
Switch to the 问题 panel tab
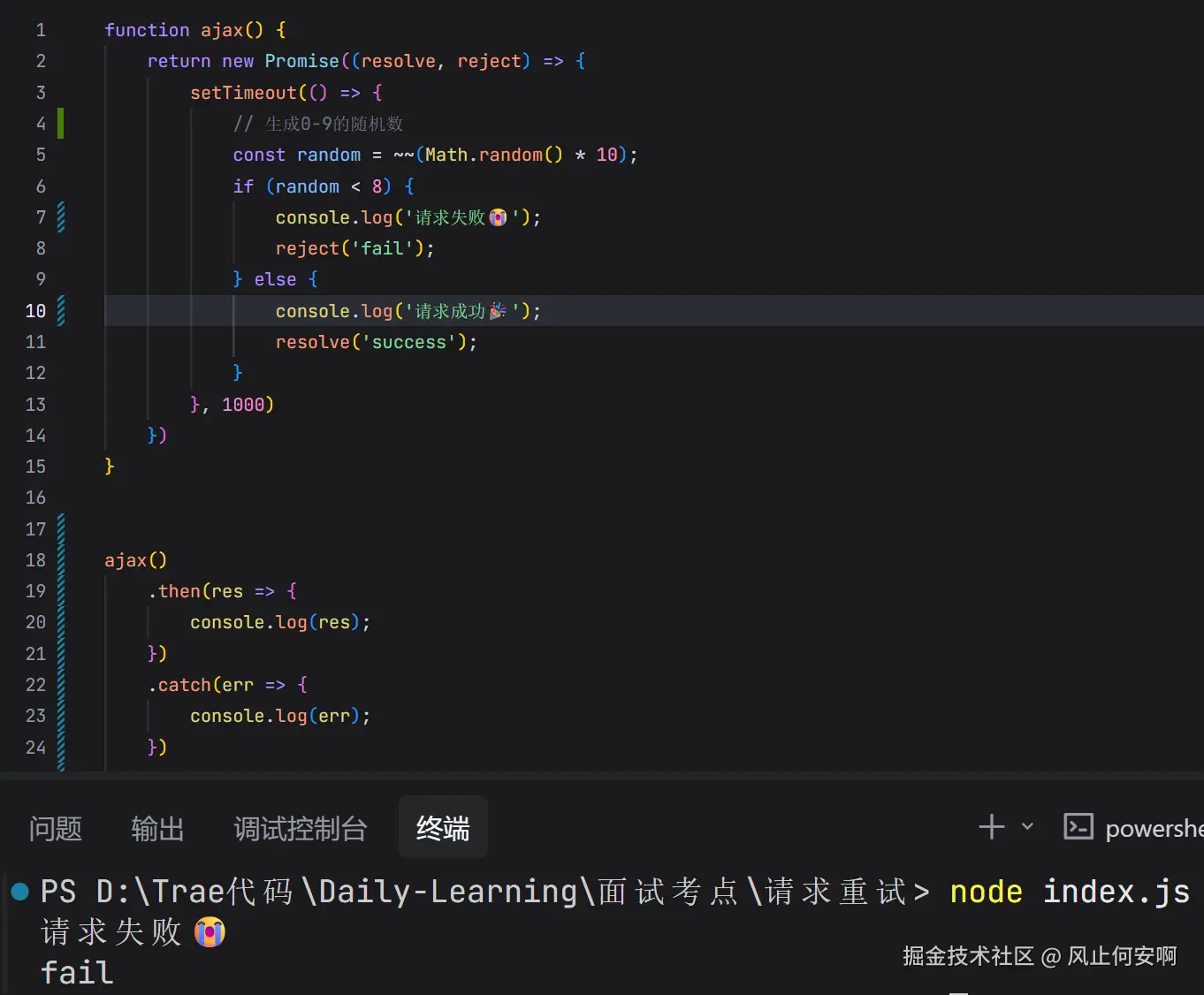[56, 828]
